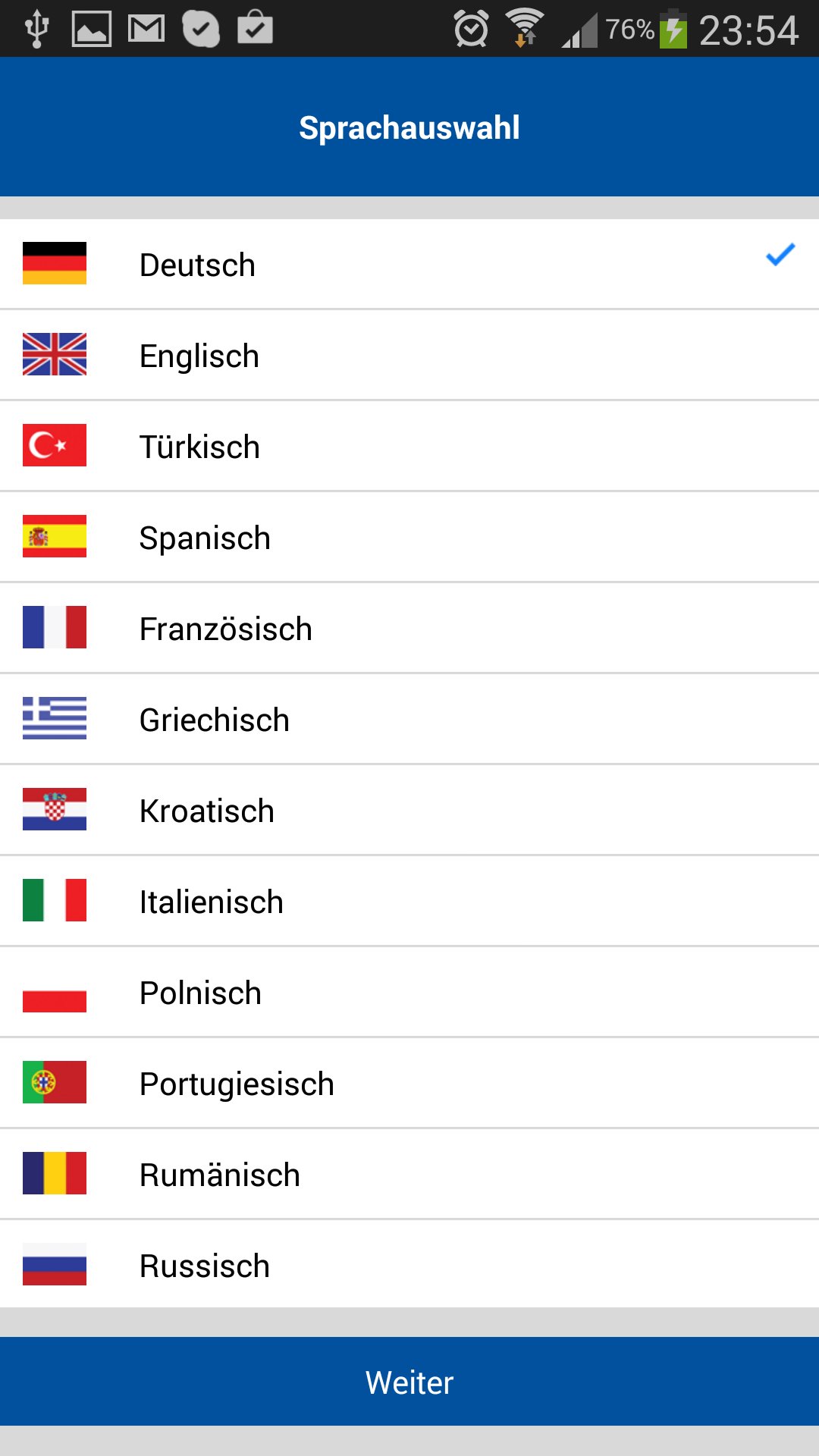Choose Französisch from the language list
Screen dimensions: 819x1456
pyautogui.click(x=226, y=629)
